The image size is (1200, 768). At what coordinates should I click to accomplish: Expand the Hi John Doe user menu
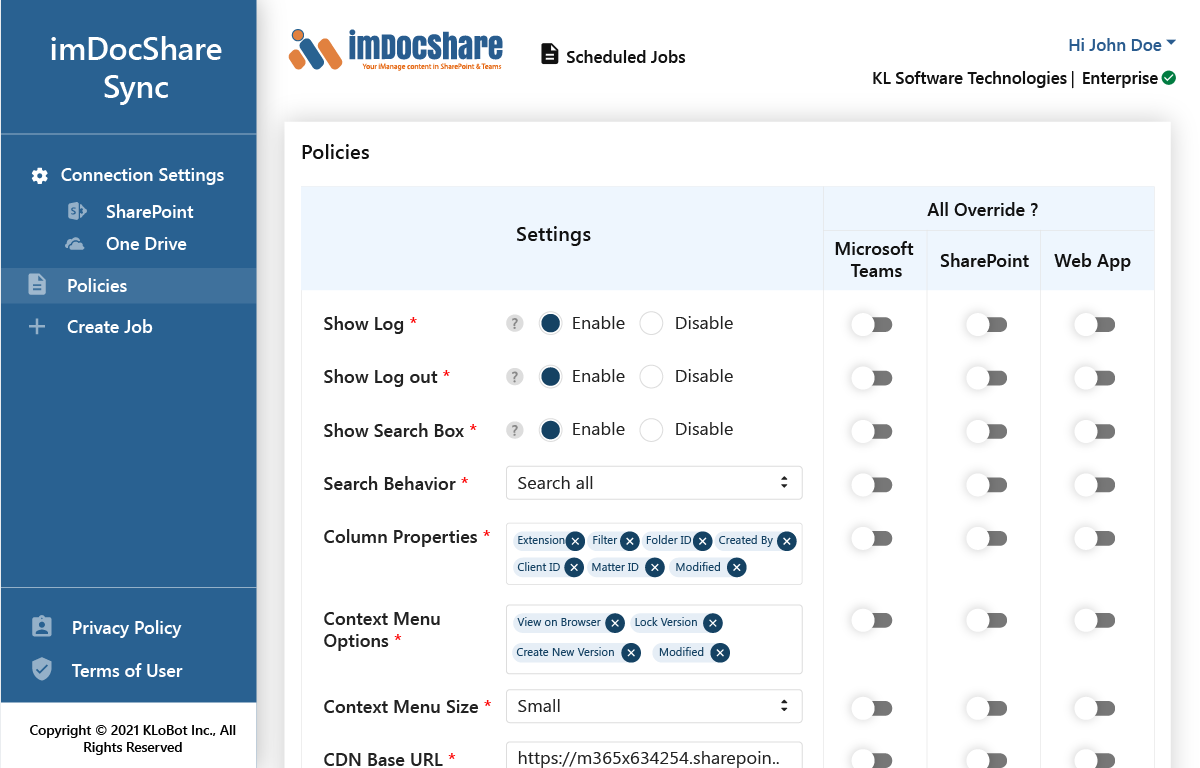pos(1122,45)
